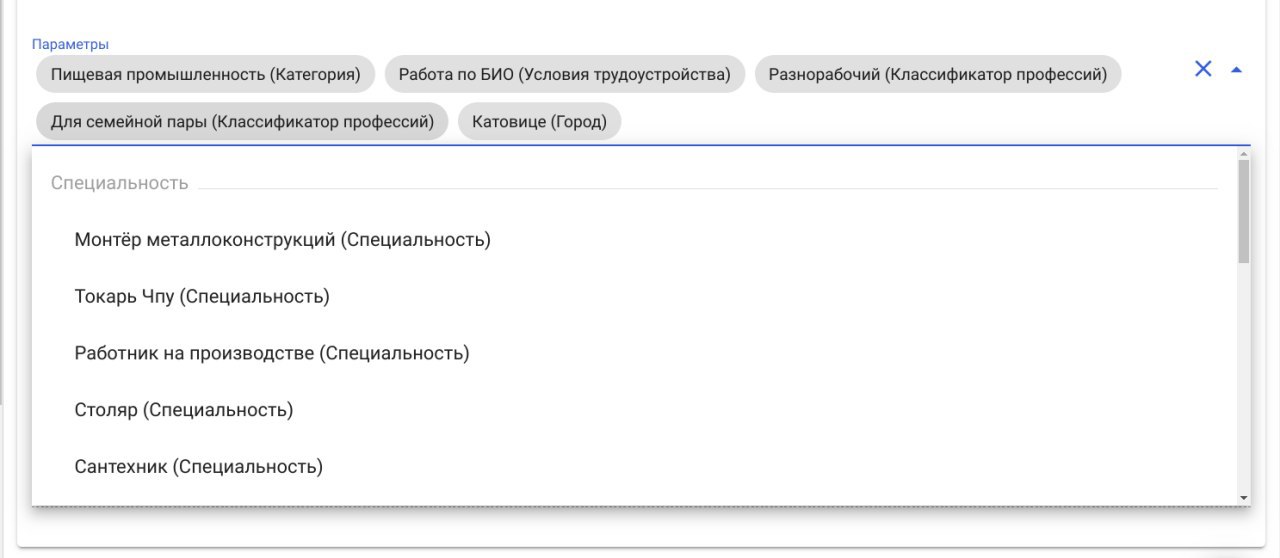Click the Для семейной пары chip
Viewport: 1280px width, 558px height.
[x=242, y=122]
